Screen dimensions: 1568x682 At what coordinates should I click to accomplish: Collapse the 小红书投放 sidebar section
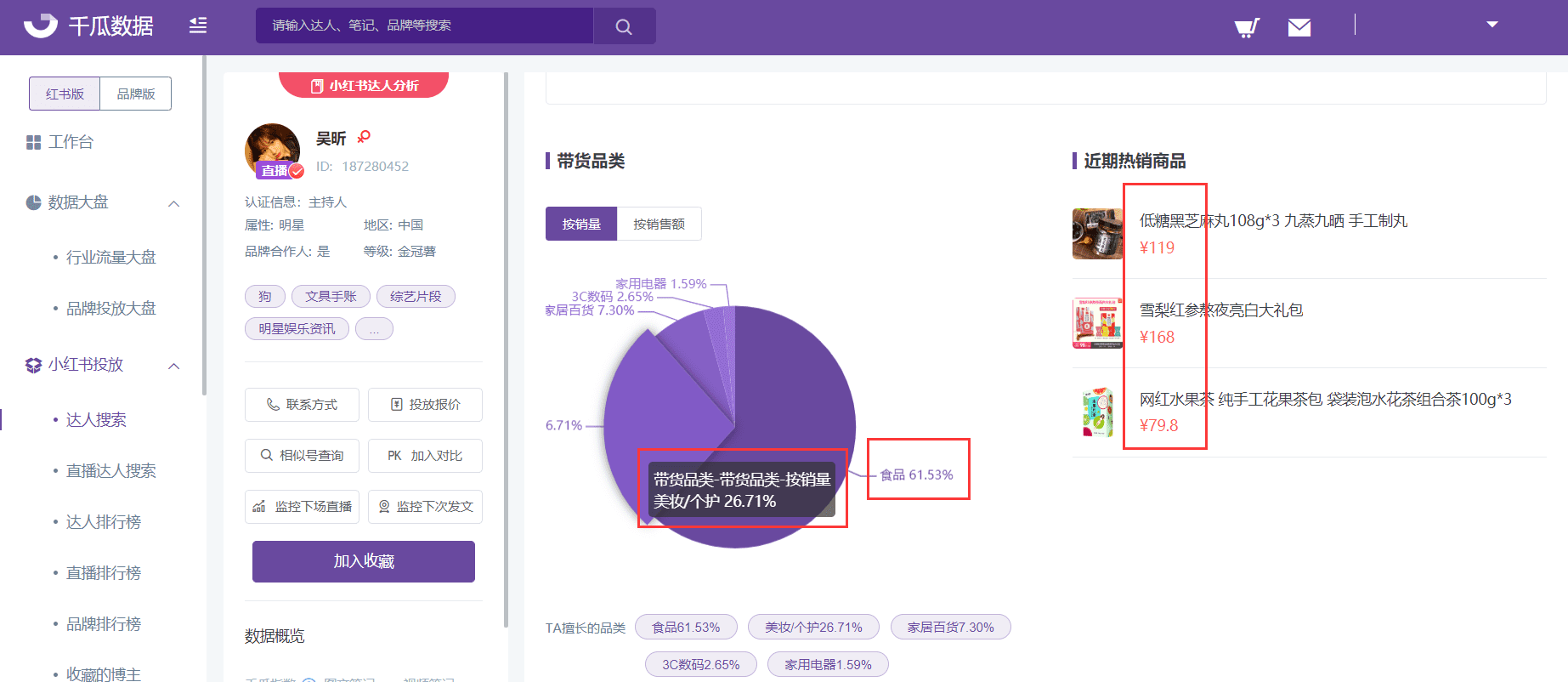(174, 366)
